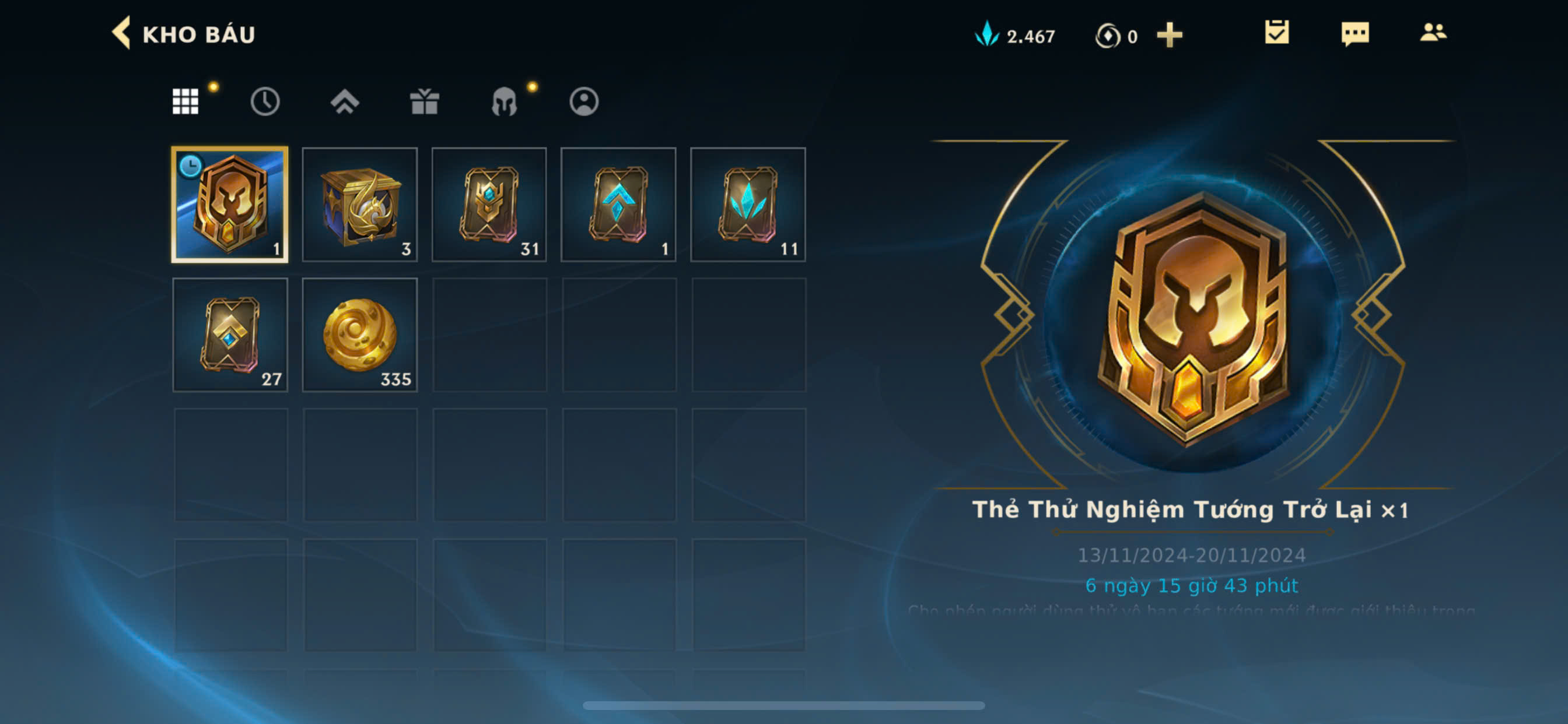The image size is (1568, 724).
Task: Open the all-items grid tab
Action: [x=185, y=101]
